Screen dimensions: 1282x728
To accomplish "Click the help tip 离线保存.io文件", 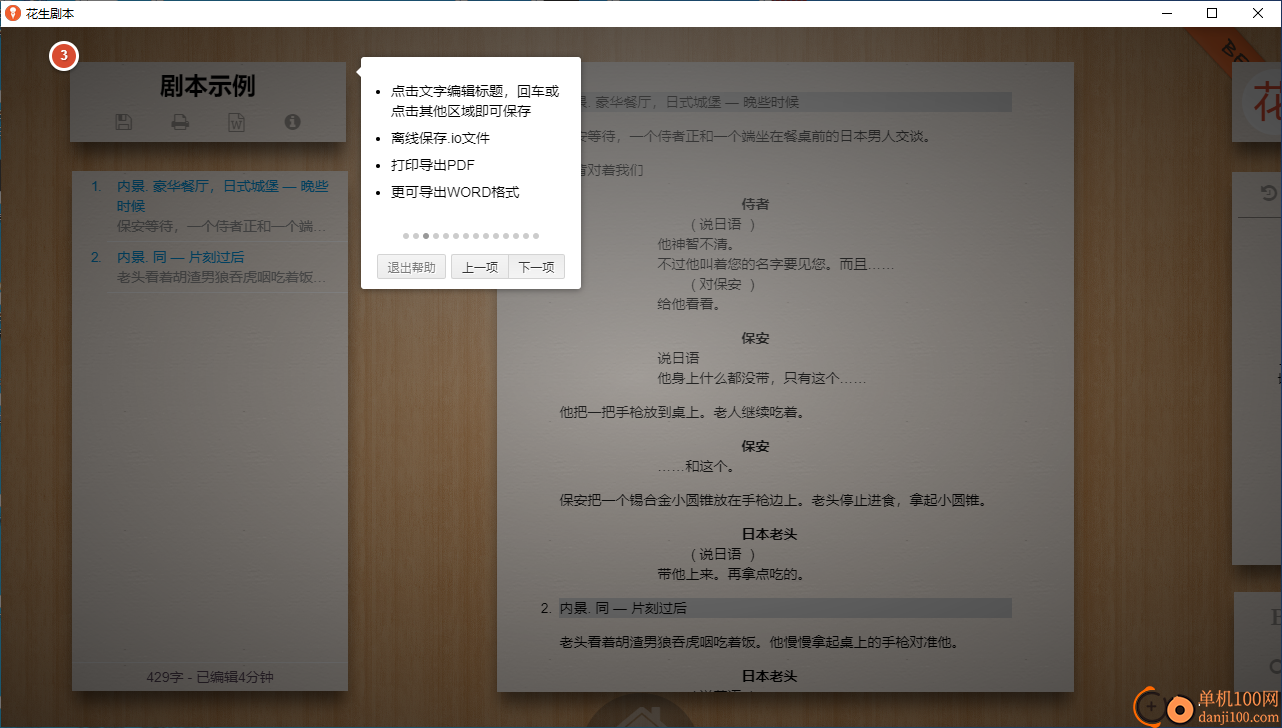I will [440, 138].
